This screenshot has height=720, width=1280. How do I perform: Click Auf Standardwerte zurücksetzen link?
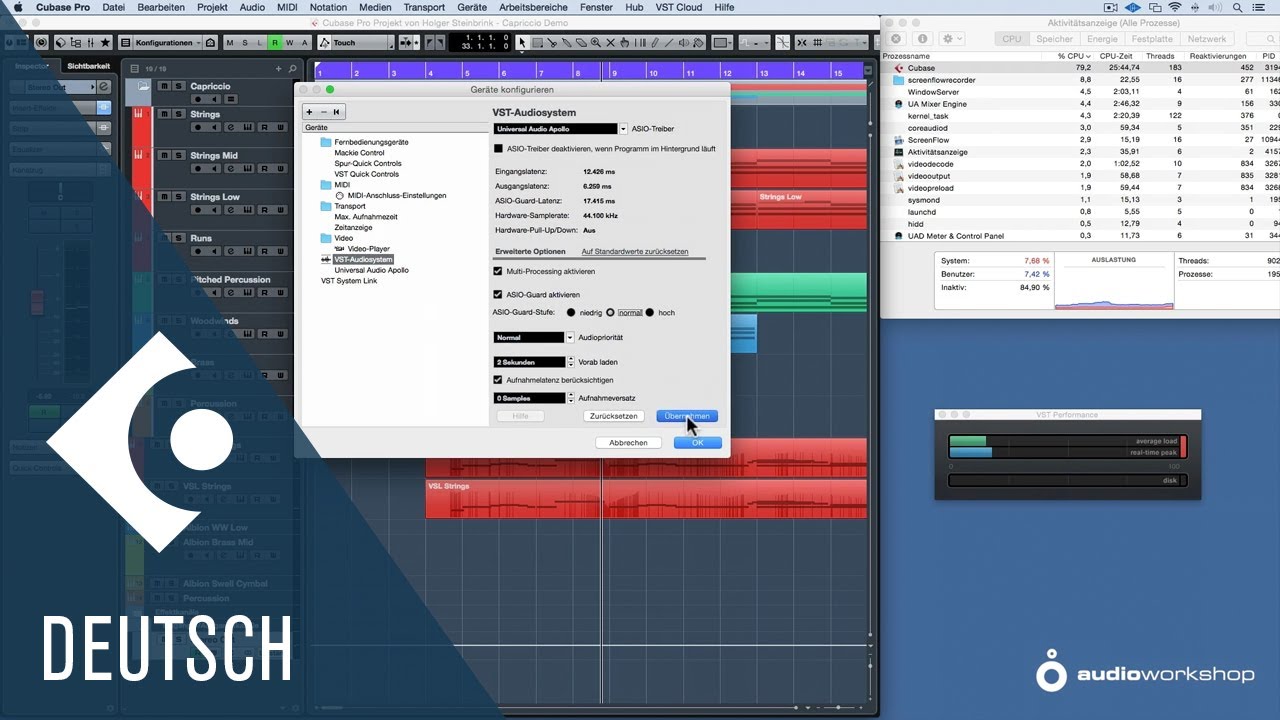pos(635,252)
